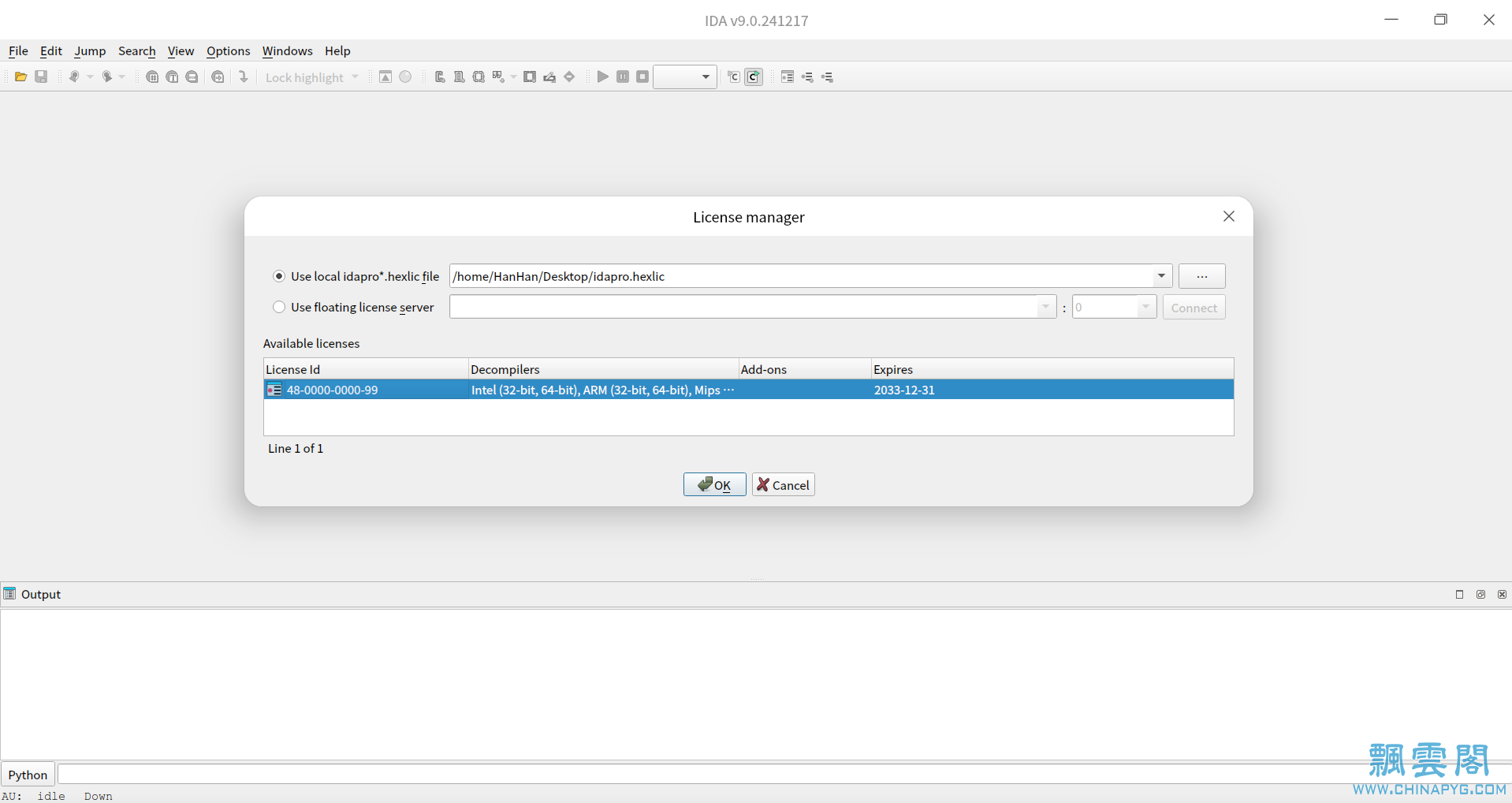This screenshot has width=1512, height=803.
Task: Click the text search (T) toolbar icon
Action: point(172,77)
